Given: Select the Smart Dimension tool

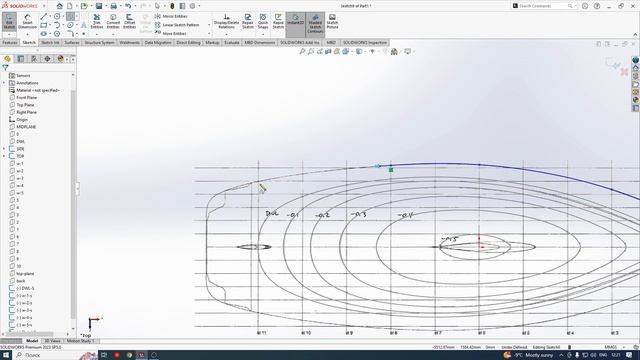Looking at the screenshot, I should pyautogui.click(x=27, y=22).
